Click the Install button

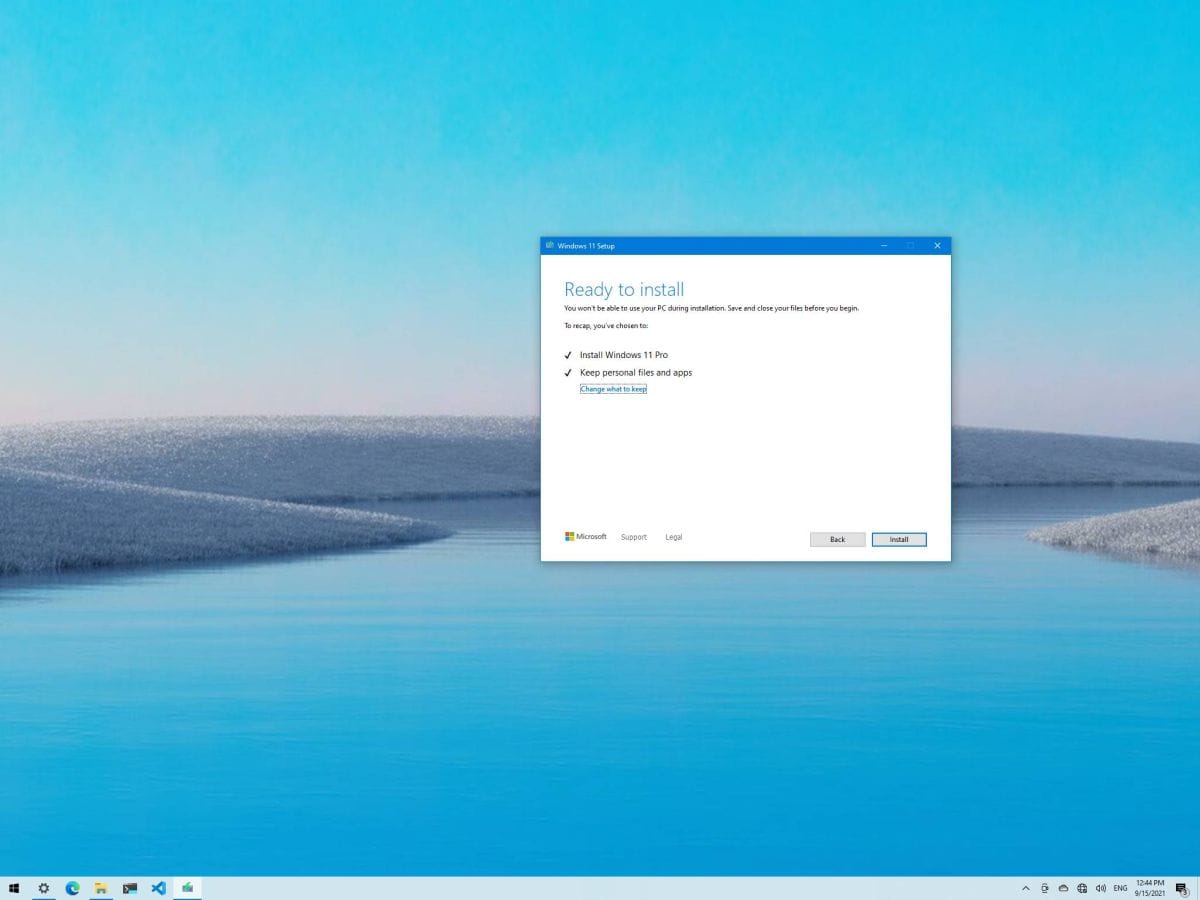[899, 539]
